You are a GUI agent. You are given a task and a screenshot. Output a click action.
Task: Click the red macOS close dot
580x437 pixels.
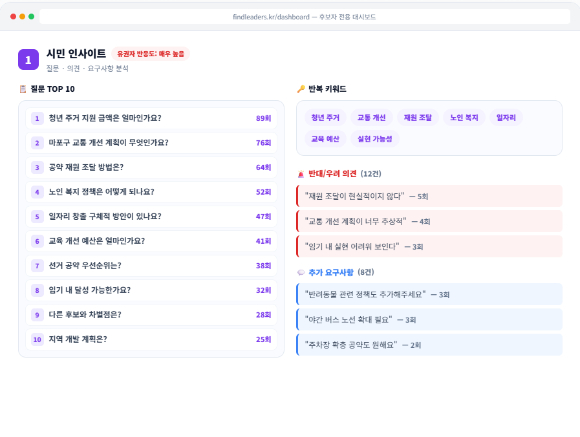click(x=13, y=17)
